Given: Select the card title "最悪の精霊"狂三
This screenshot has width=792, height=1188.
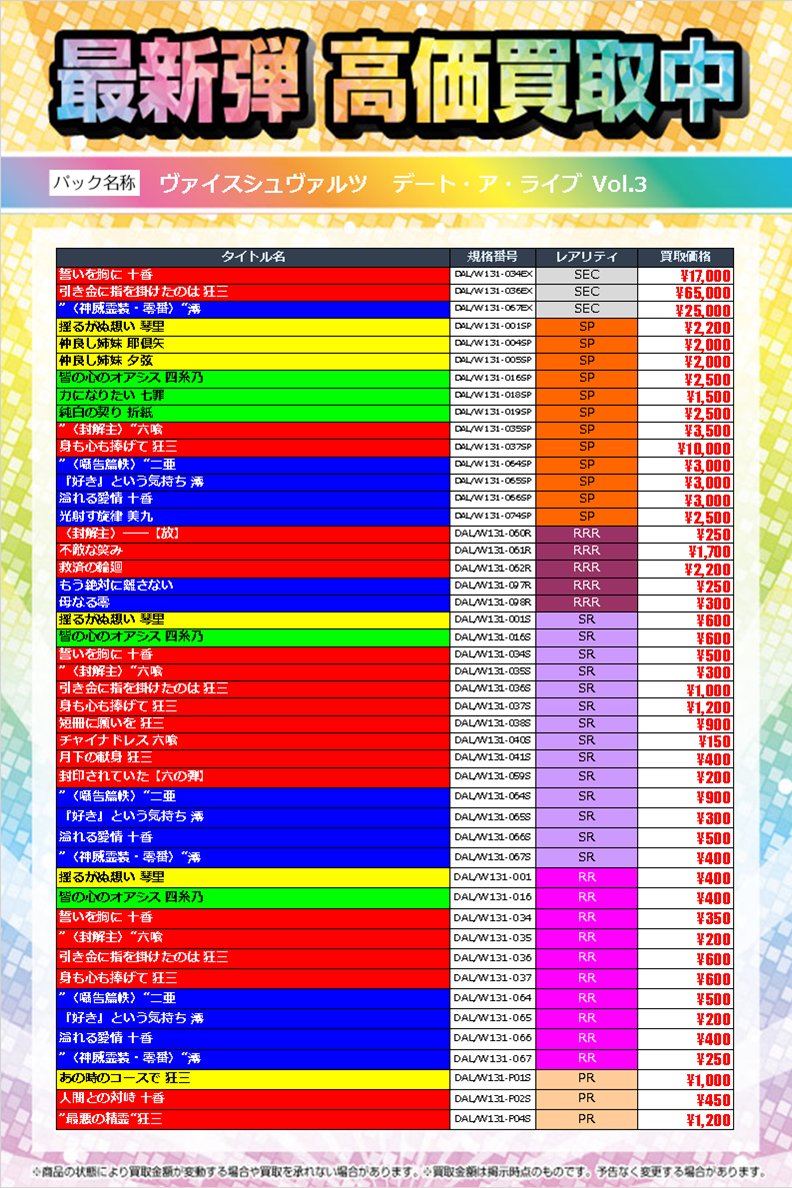Looking at the screenshot, I should 111,1118.
